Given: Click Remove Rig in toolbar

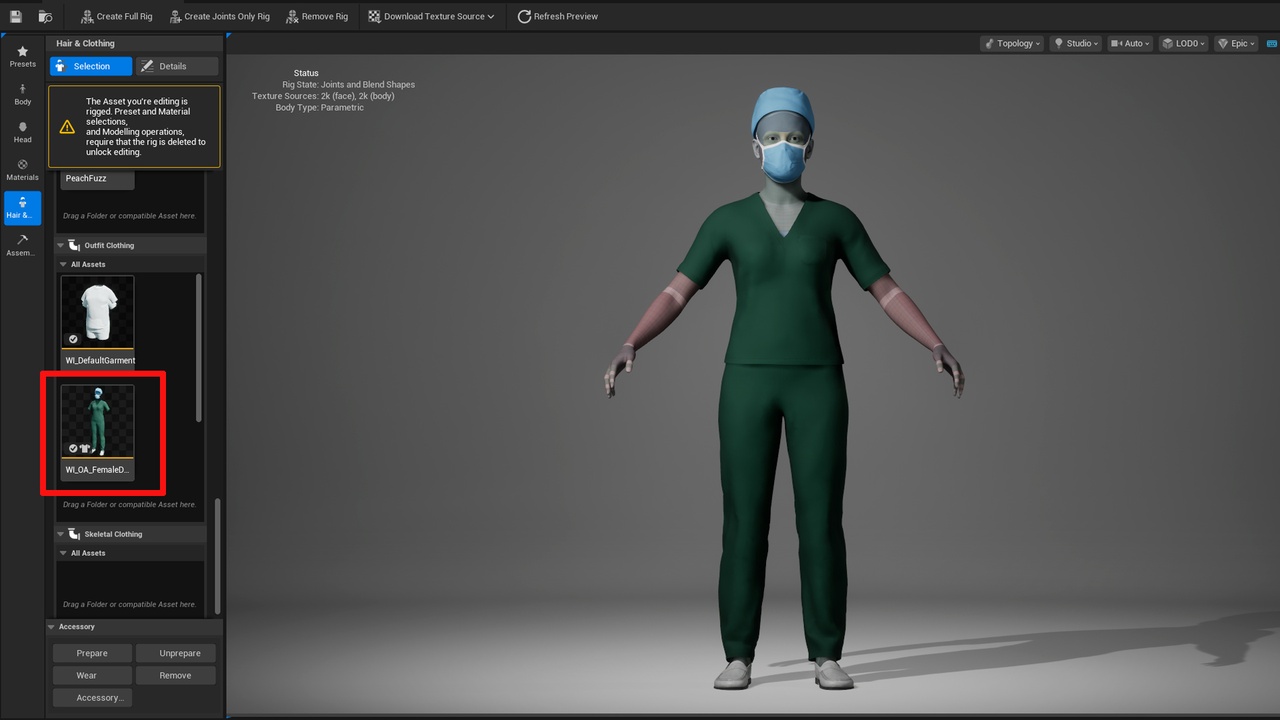Looking at the screenshot, I should click(x=317, y=16).
